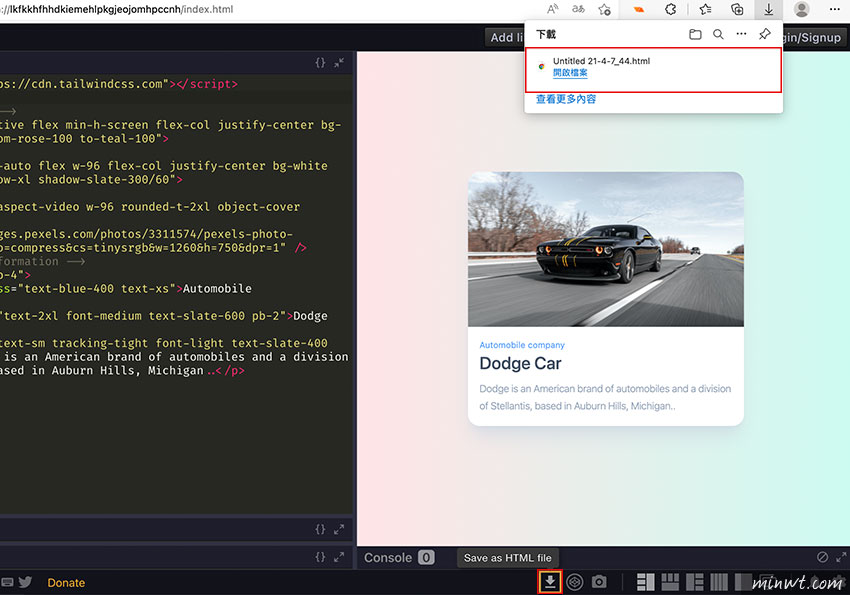
Task: Open the CodePen export icon in bottom toolbar
Action: [x=575, y=582]
